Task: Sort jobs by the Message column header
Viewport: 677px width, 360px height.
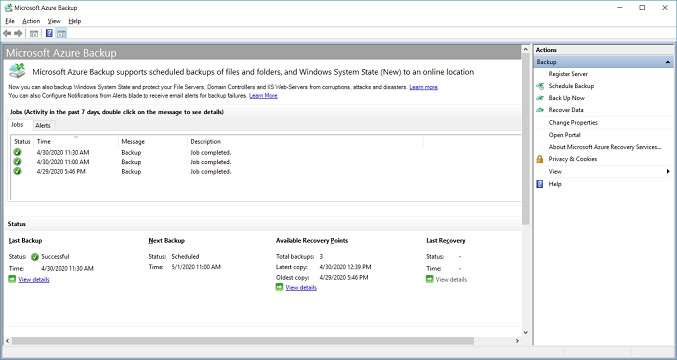Action: coord(153,141)
